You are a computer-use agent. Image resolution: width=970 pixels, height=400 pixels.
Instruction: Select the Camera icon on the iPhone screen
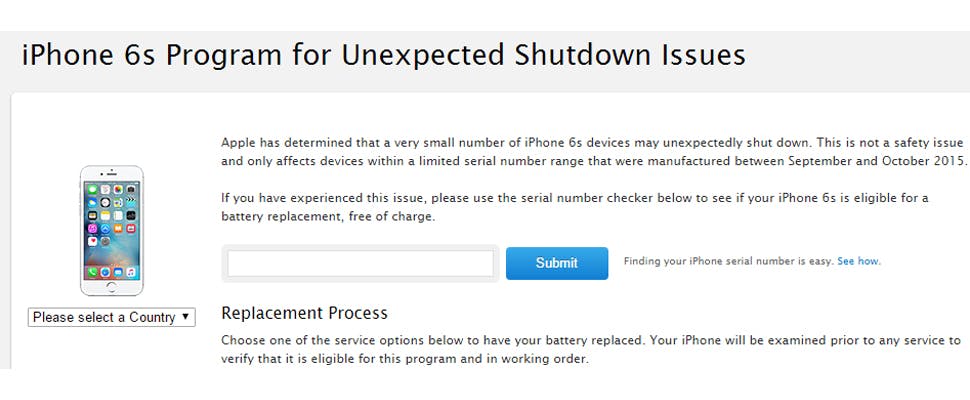pyautogui.click(x=130, y=188)
